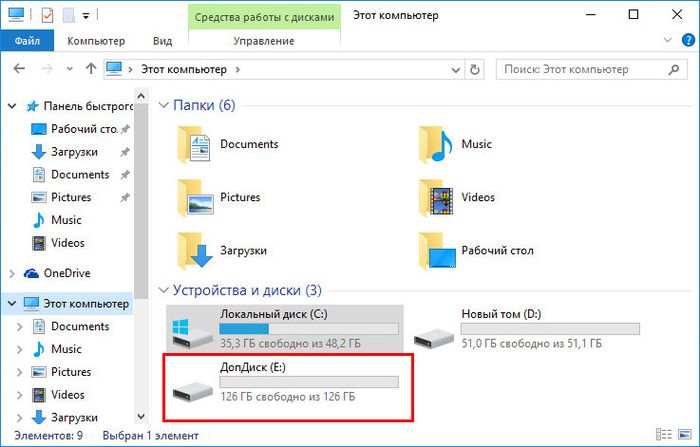This screenshot has height=447, width=700.
Task: Go up one level with up arrow
Action: point(91,68)
